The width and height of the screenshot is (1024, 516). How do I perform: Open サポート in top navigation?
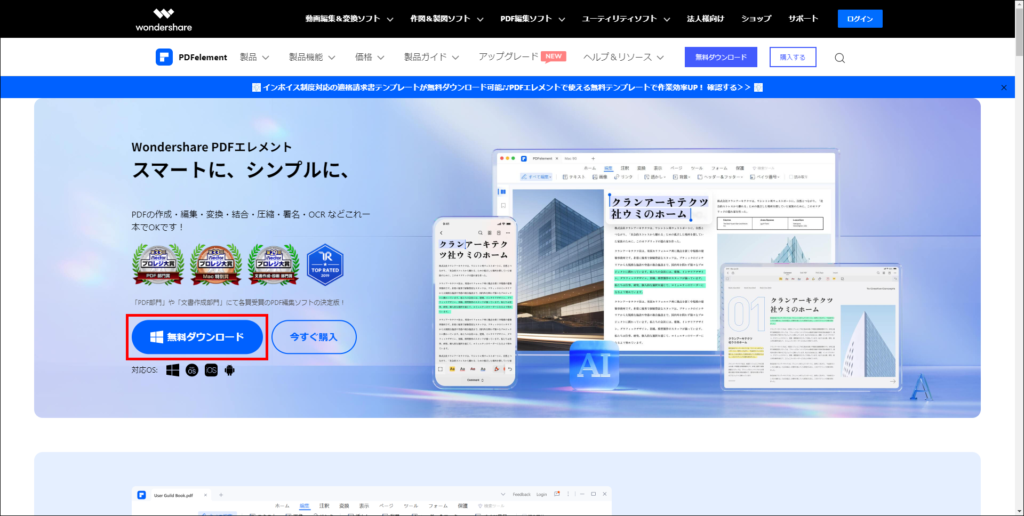803,19
